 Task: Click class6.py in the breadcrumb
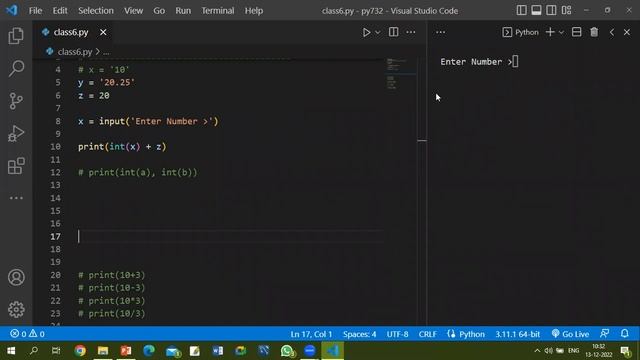coord(75,52)
